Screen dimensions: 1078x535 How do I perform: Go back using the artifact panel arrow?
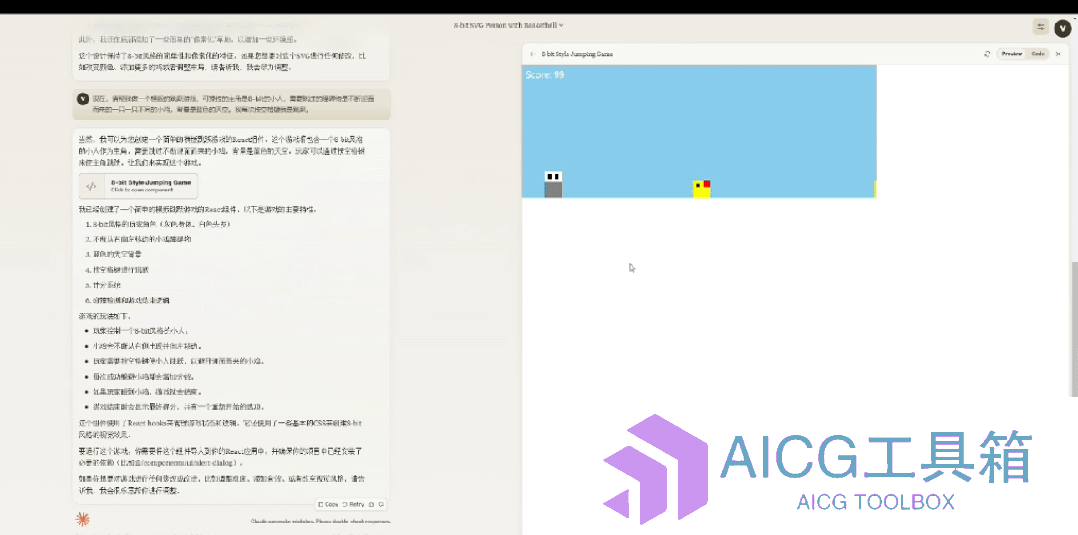click(x=532, y=54)
